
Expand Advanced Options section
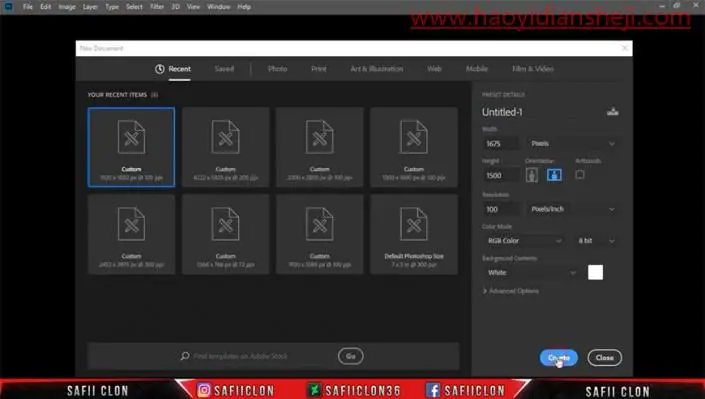(x=510, y=291)
